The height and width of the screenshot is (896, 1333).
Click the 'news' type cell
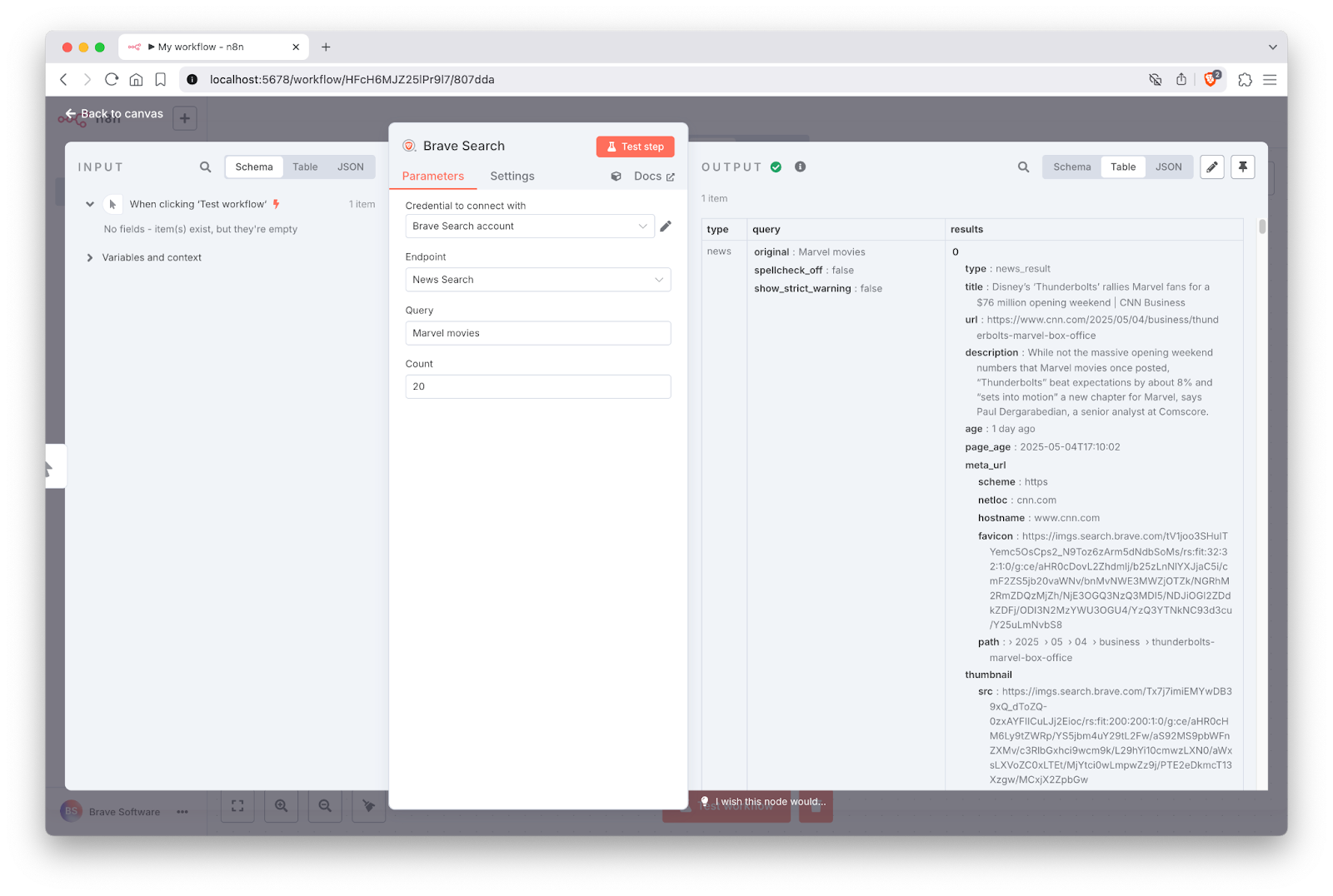coord(719,251)
